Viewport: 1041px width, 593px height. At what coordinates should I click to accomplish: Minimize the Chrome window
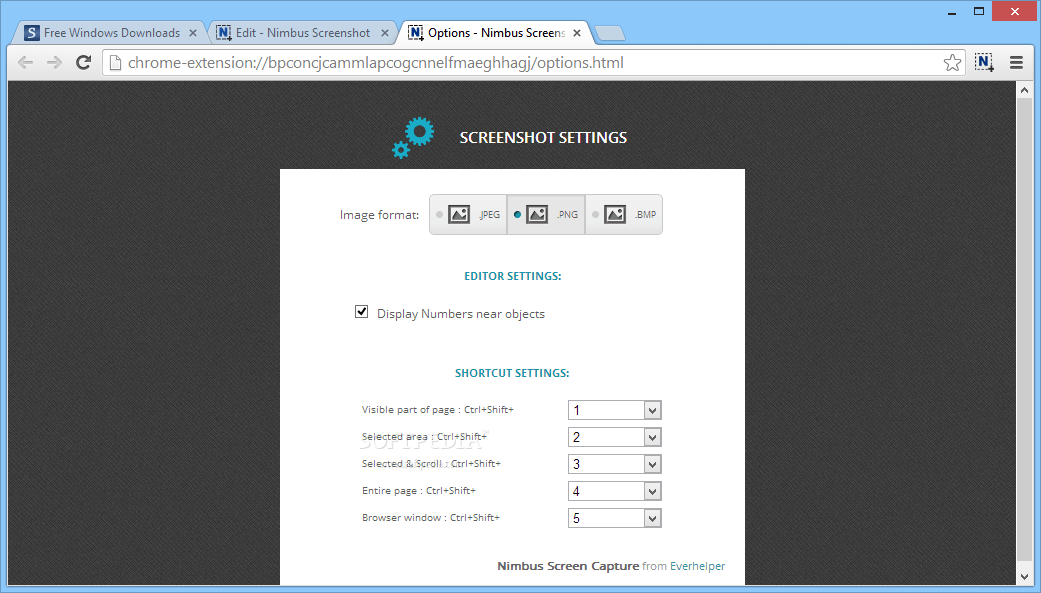coord(952,12)
